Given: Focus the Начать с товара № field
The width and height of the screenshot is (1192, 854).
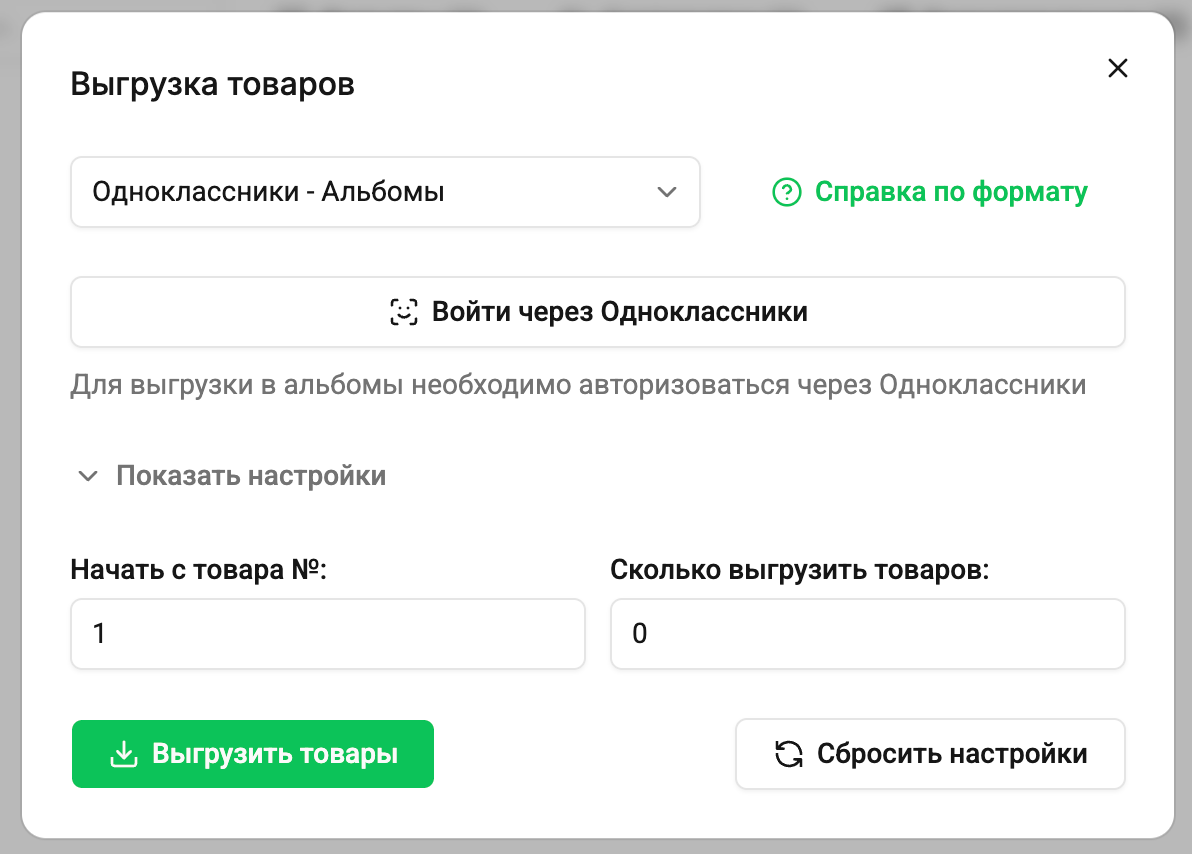Looking at the screenshot, I should 328,633.
